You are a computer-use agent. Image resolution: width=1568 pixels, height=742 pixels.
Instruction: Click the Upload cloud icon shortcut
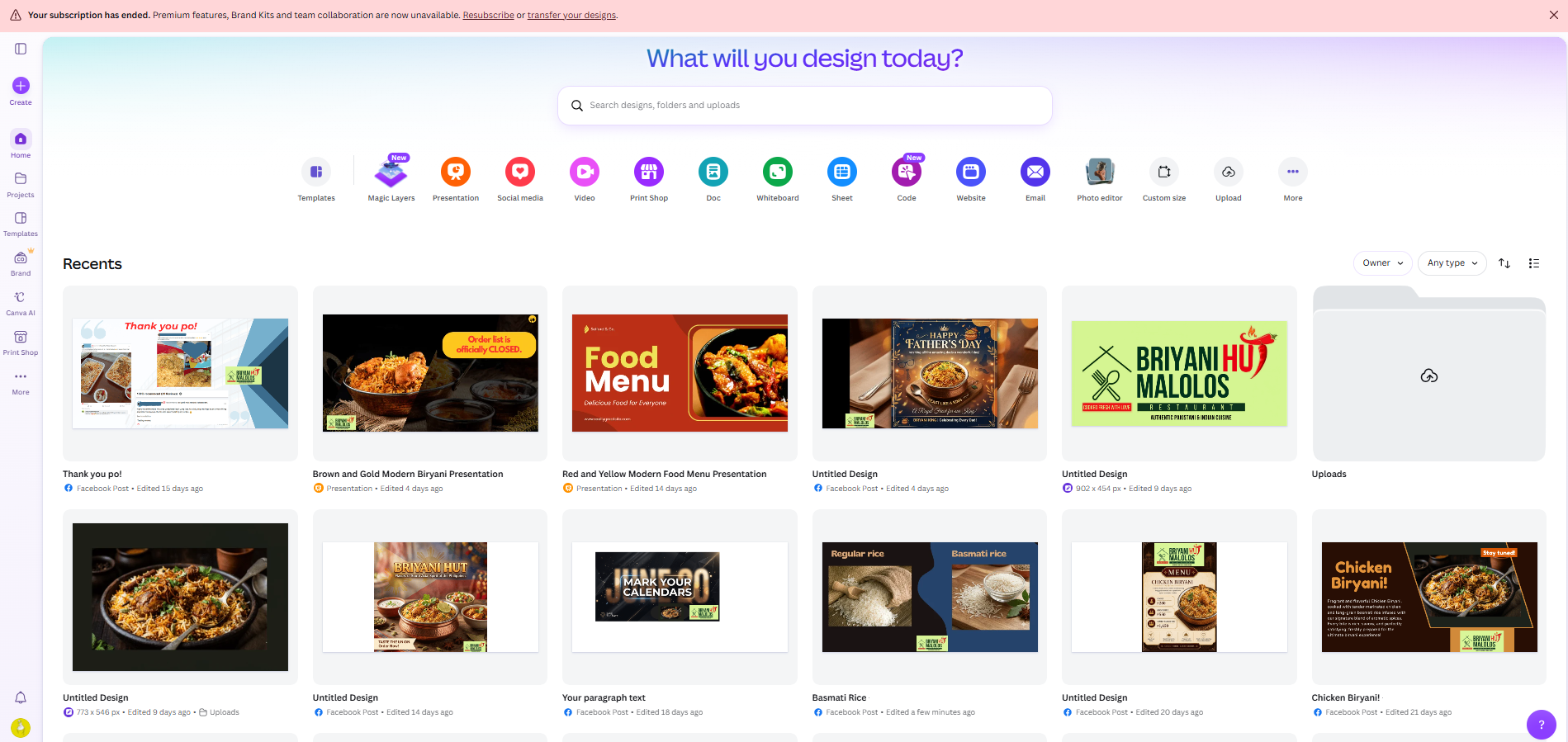coord(1229,172)
